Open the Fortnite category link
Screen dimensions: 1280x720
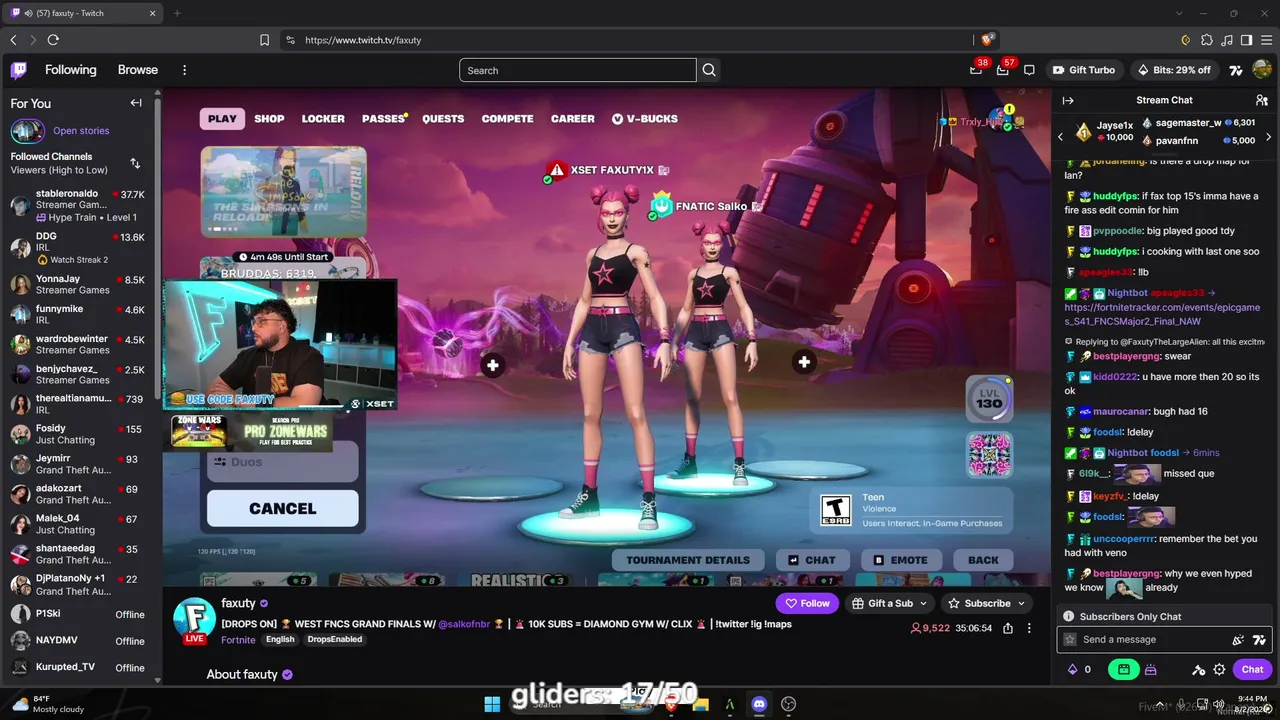pos(238,640)
